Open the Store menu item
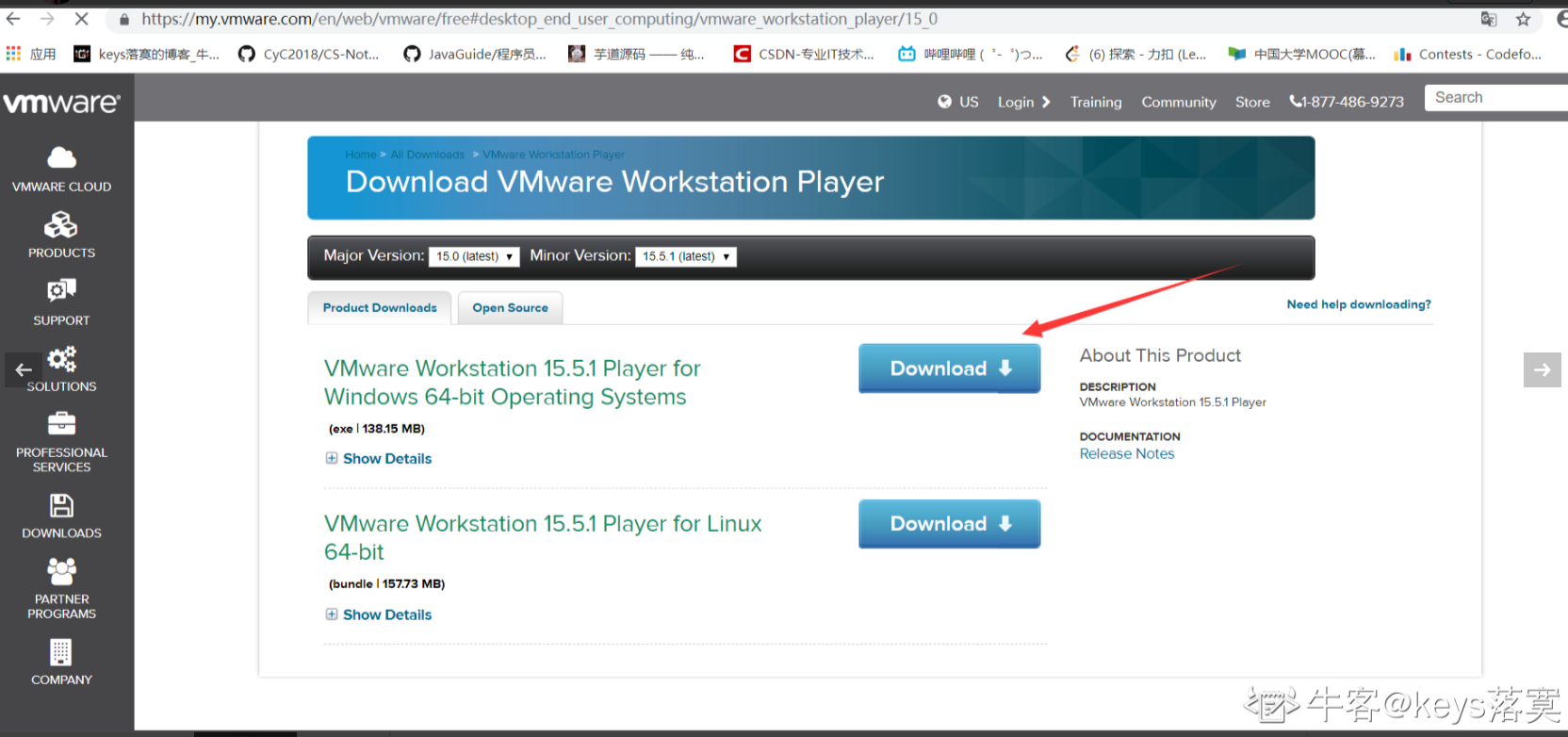 pos(1252,102)
